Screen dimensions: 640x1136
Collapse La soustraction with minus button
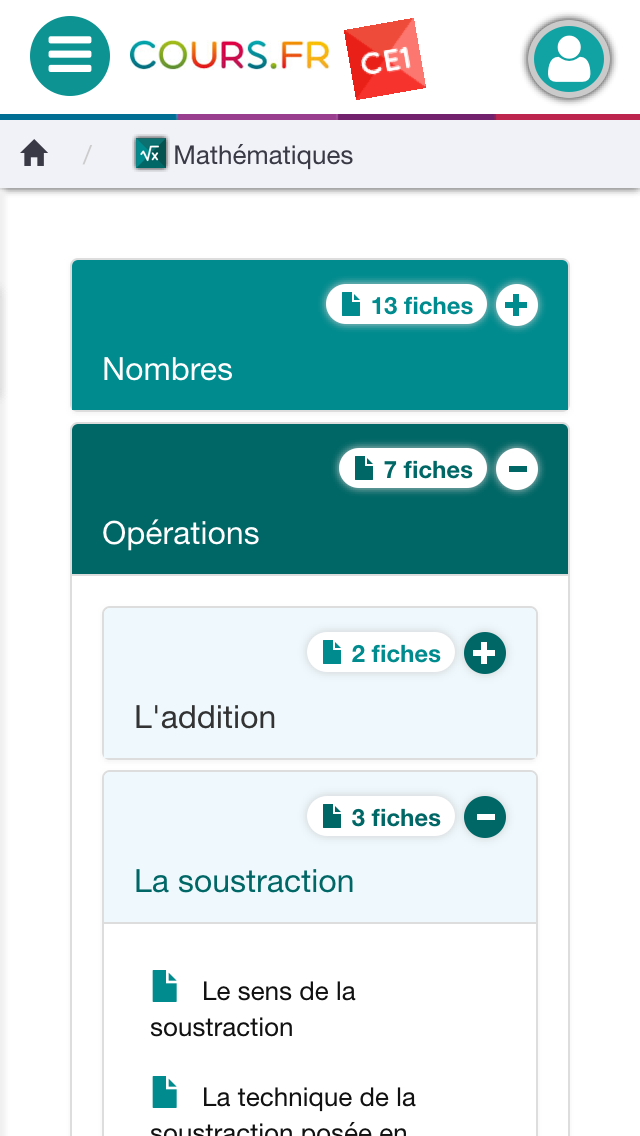coord(485,817)
